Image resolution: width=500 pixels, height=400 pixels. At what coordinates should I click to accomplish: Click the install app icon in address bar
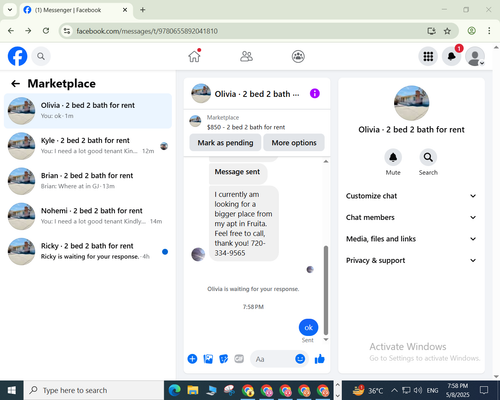431,31
